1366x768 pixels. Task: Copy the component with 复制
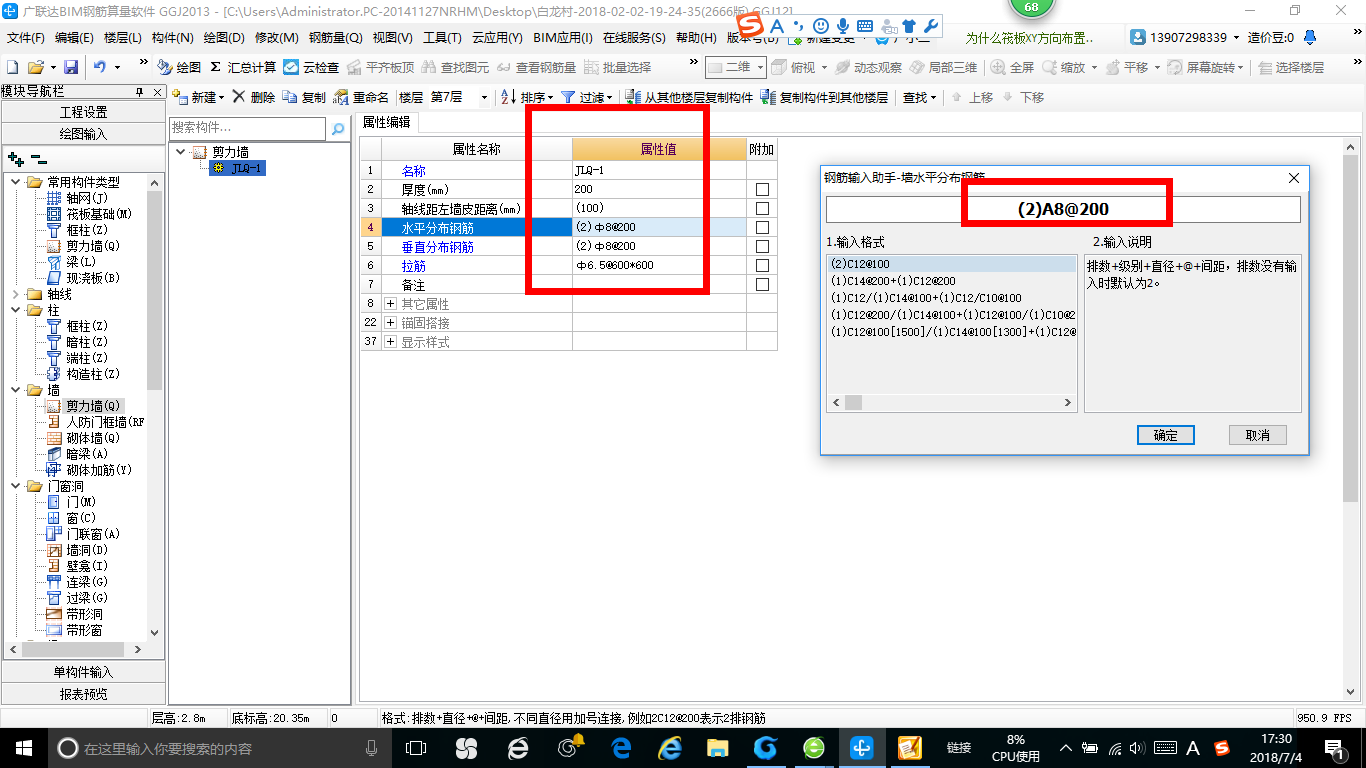[304, 97]
